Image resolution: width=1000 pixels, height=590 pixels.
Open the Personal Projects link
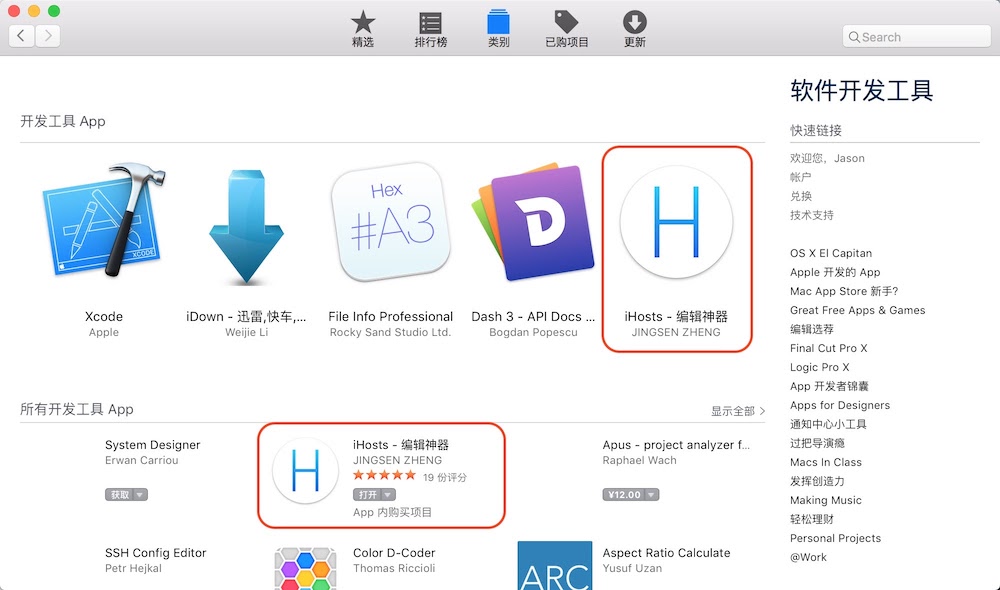(x=835, y=538)
